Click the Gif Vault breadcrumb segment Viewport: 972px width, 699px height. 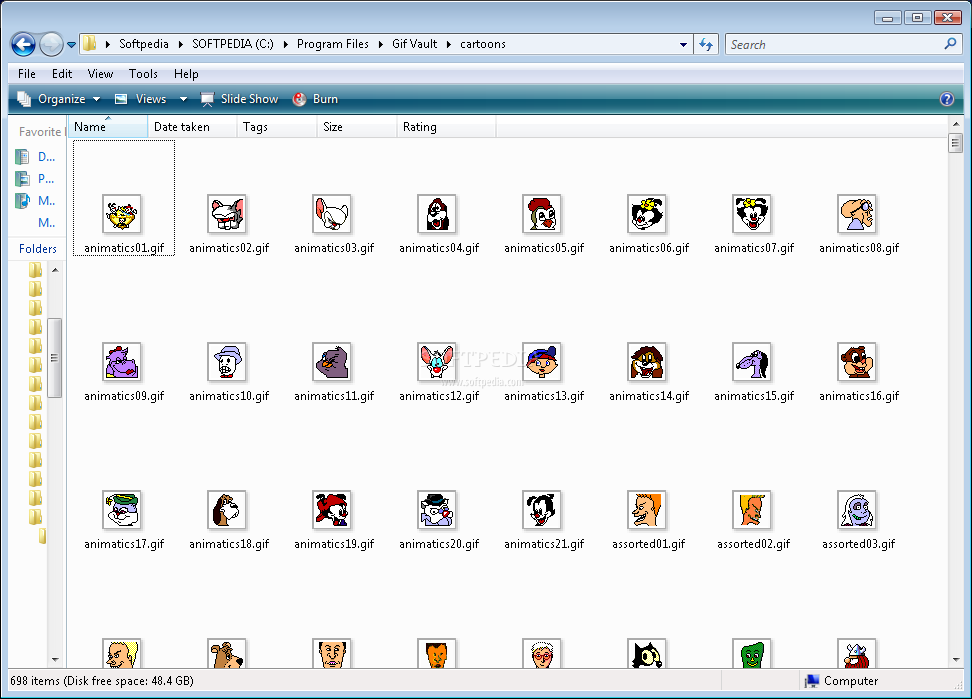(x=414, y=44)
